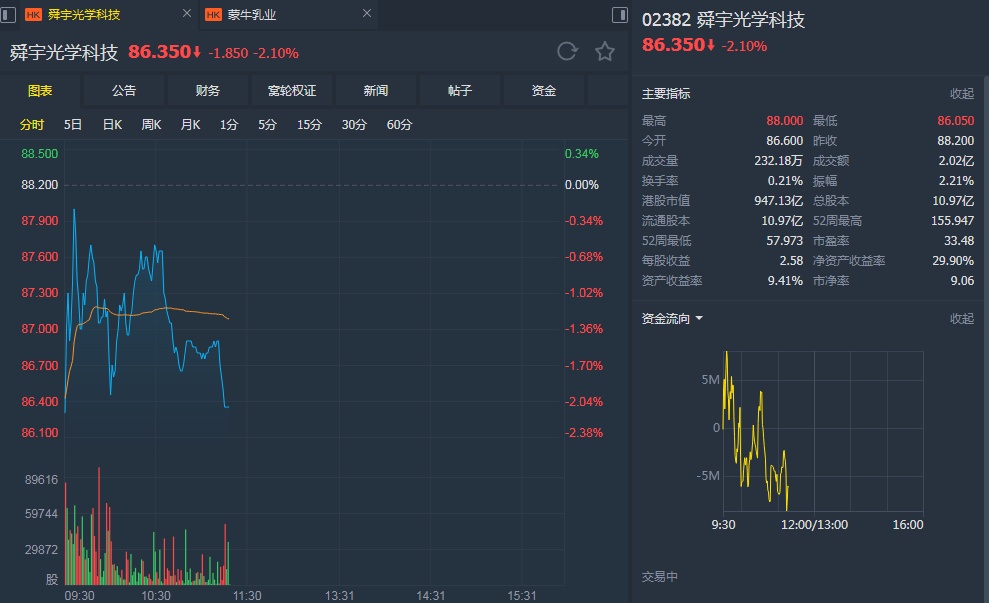Click the 帖子 tab

coord(460,91)
